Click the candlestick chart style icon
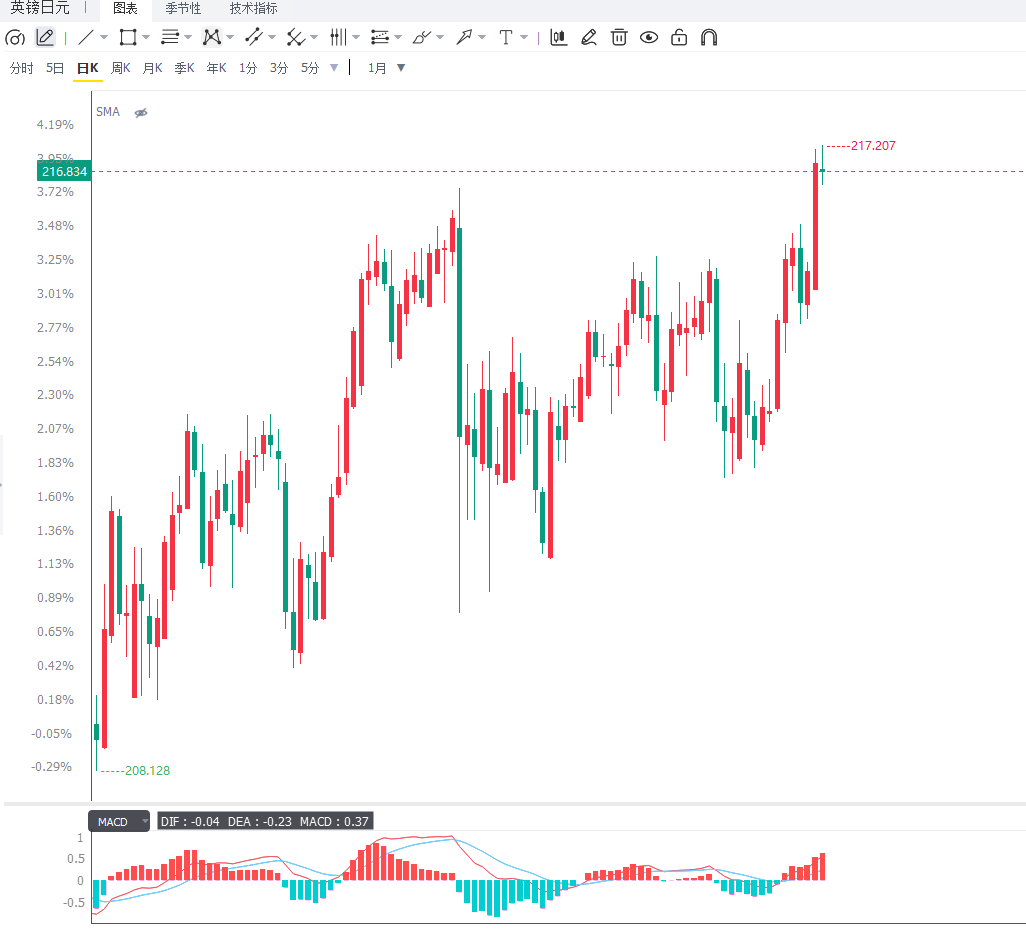1026x929 pixels. click(x=558, y=37)
